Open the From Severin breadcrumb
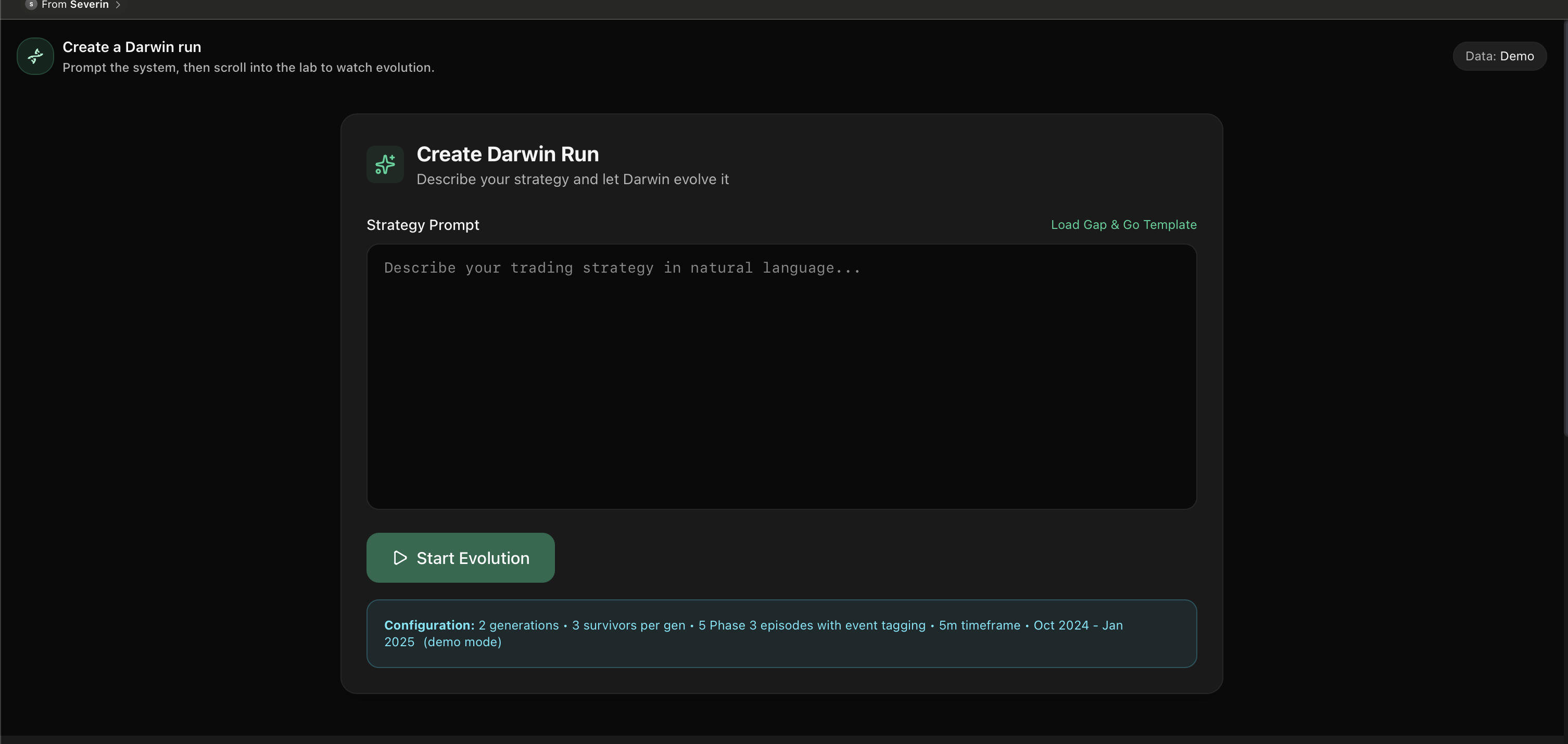 [75, 5]
